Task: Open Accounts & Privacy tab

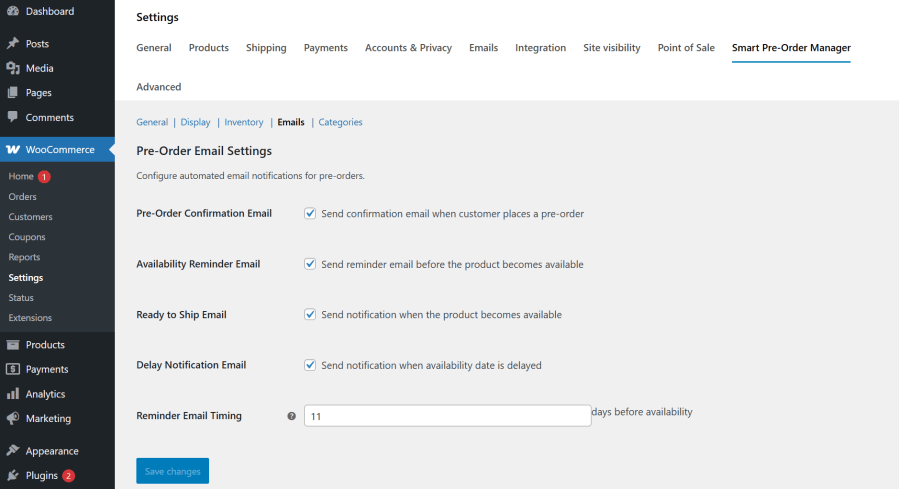Action: click(x=408, y=48)
